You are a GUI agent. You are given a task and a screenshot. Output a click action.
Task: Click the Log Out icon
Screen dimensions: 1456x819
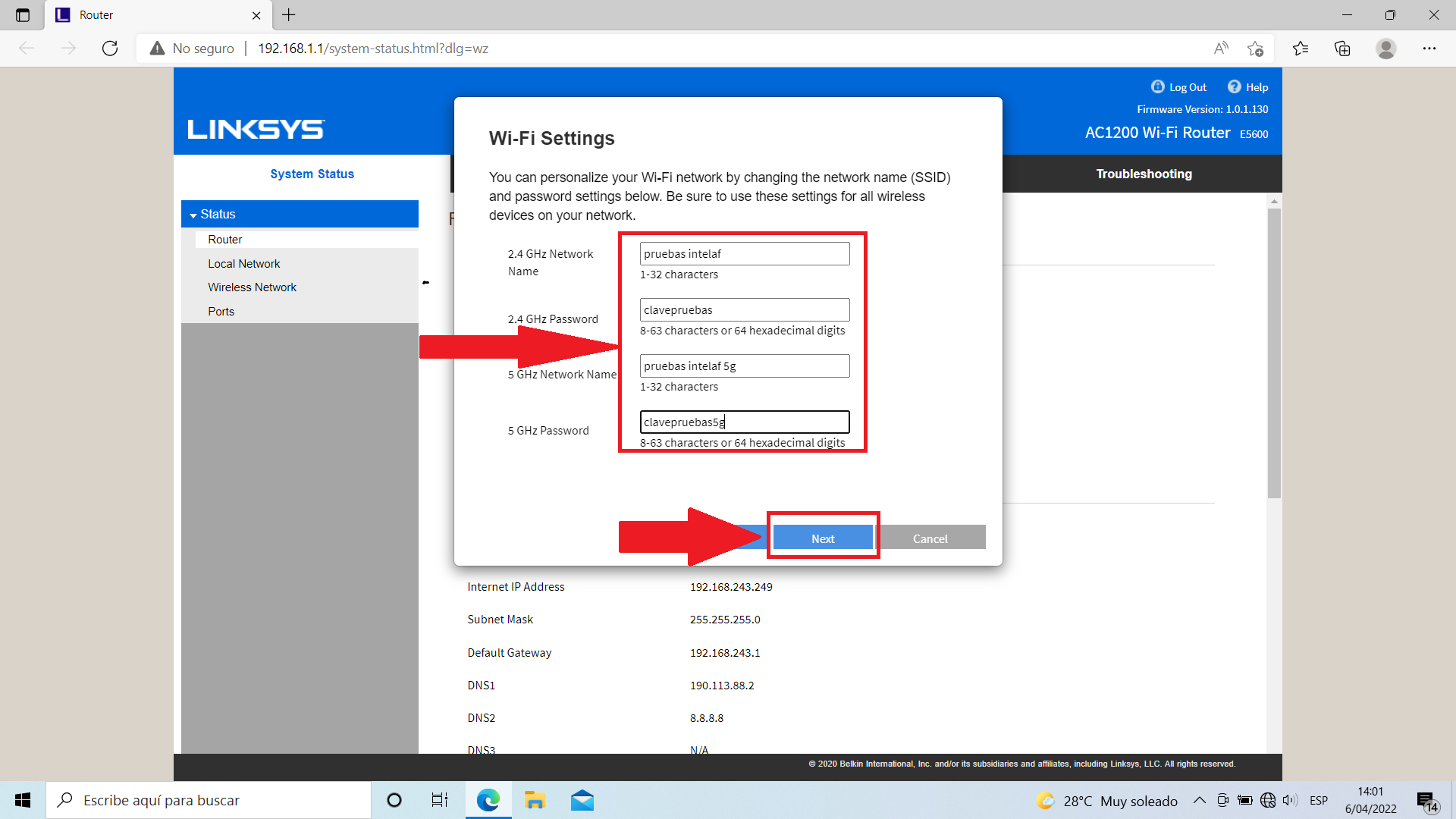(x=1157, y=86)
